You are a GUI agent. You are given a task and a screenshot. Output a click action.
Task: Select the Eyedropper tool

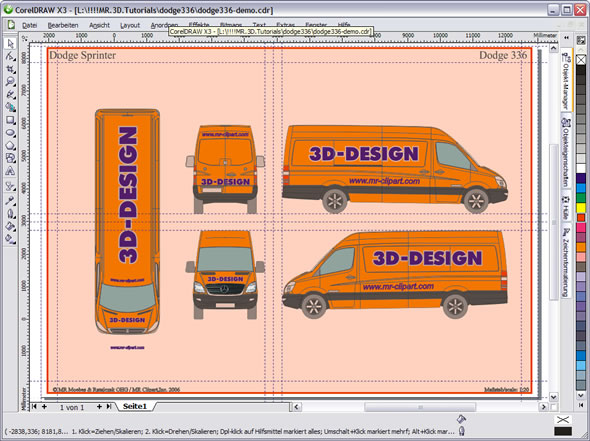[x=10, y=200]
